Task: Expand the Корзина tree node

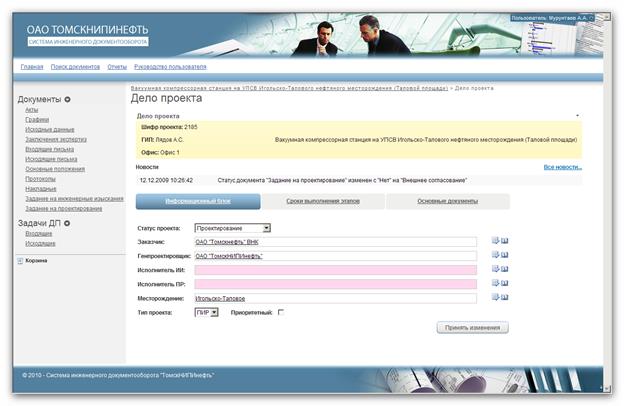Action: click(x=20, y=260)
